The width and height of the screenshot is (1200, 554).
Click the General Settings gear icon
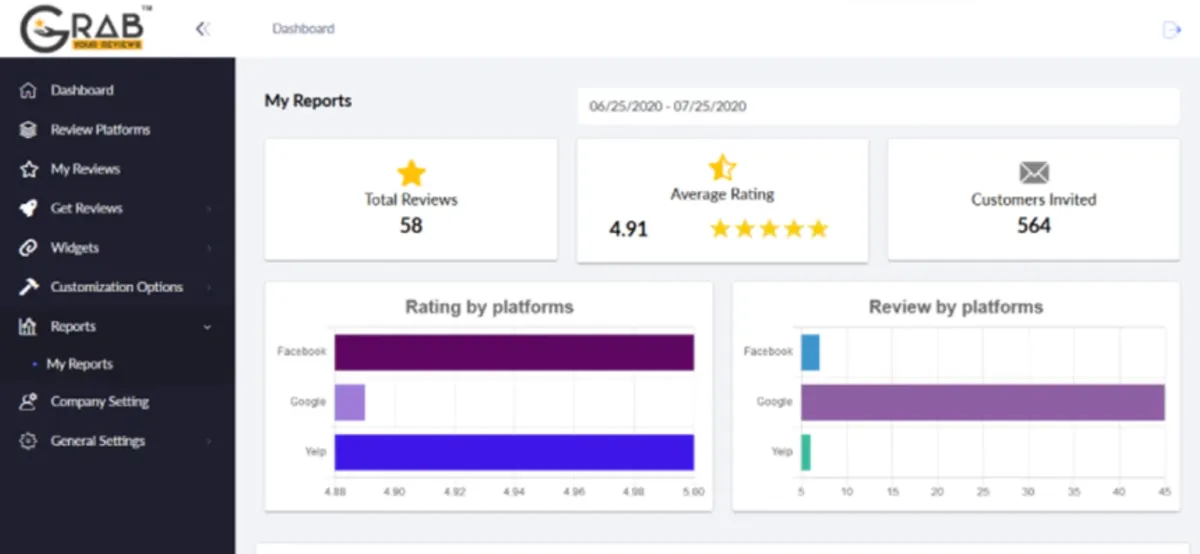(28, 441)
